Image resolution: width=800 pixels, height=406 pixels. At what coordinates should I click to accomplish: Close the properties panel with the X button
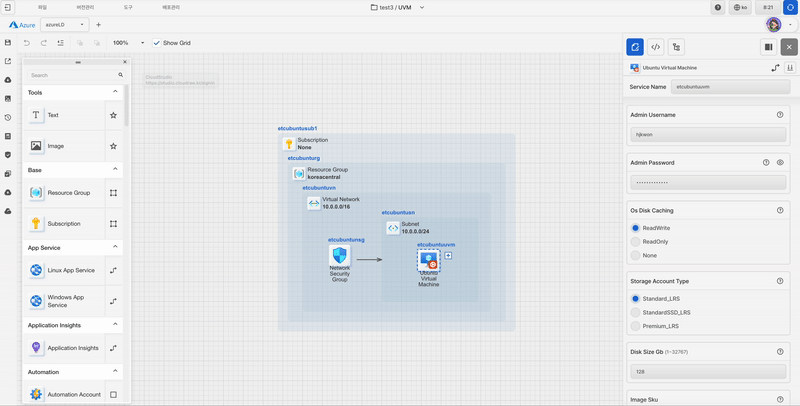tap(789, 47)
